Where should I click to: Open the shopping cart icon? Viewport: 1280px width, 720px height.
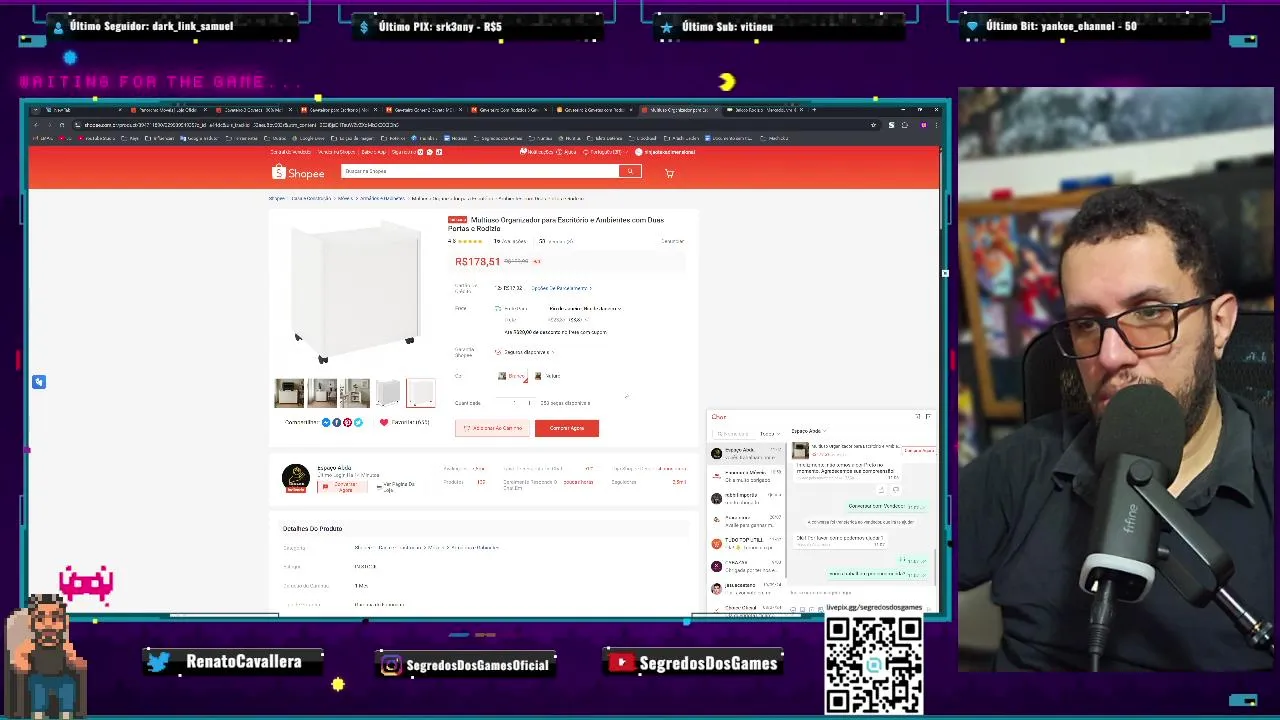(x=669, y=173)
